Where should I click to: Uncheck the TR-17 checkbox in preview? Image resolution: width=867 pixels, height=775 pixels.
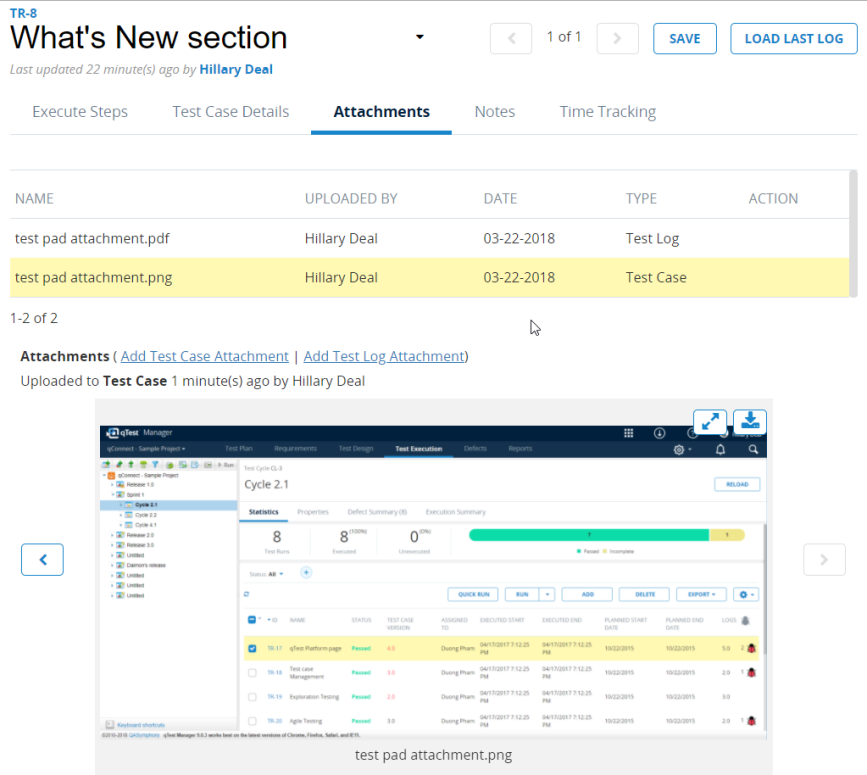click(252, 648)
